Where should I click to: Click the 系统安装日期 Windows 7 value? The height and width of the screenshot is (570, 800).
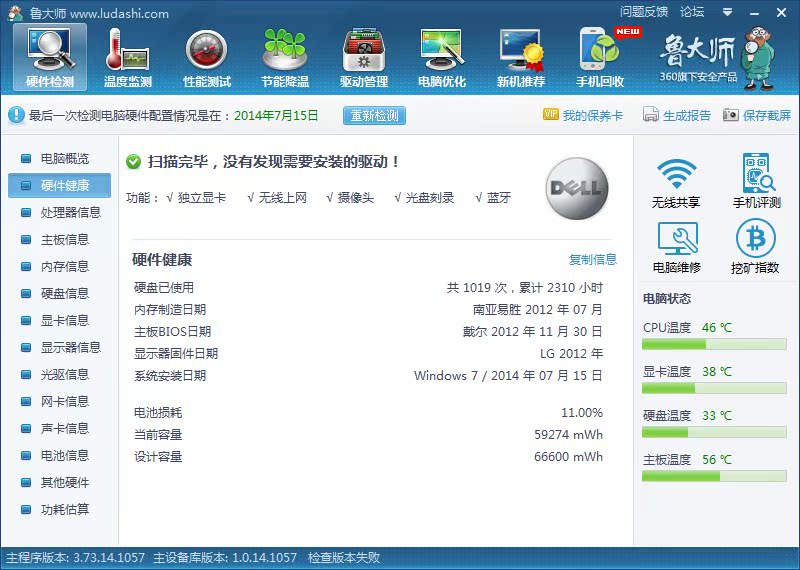(x=508, y=376)
